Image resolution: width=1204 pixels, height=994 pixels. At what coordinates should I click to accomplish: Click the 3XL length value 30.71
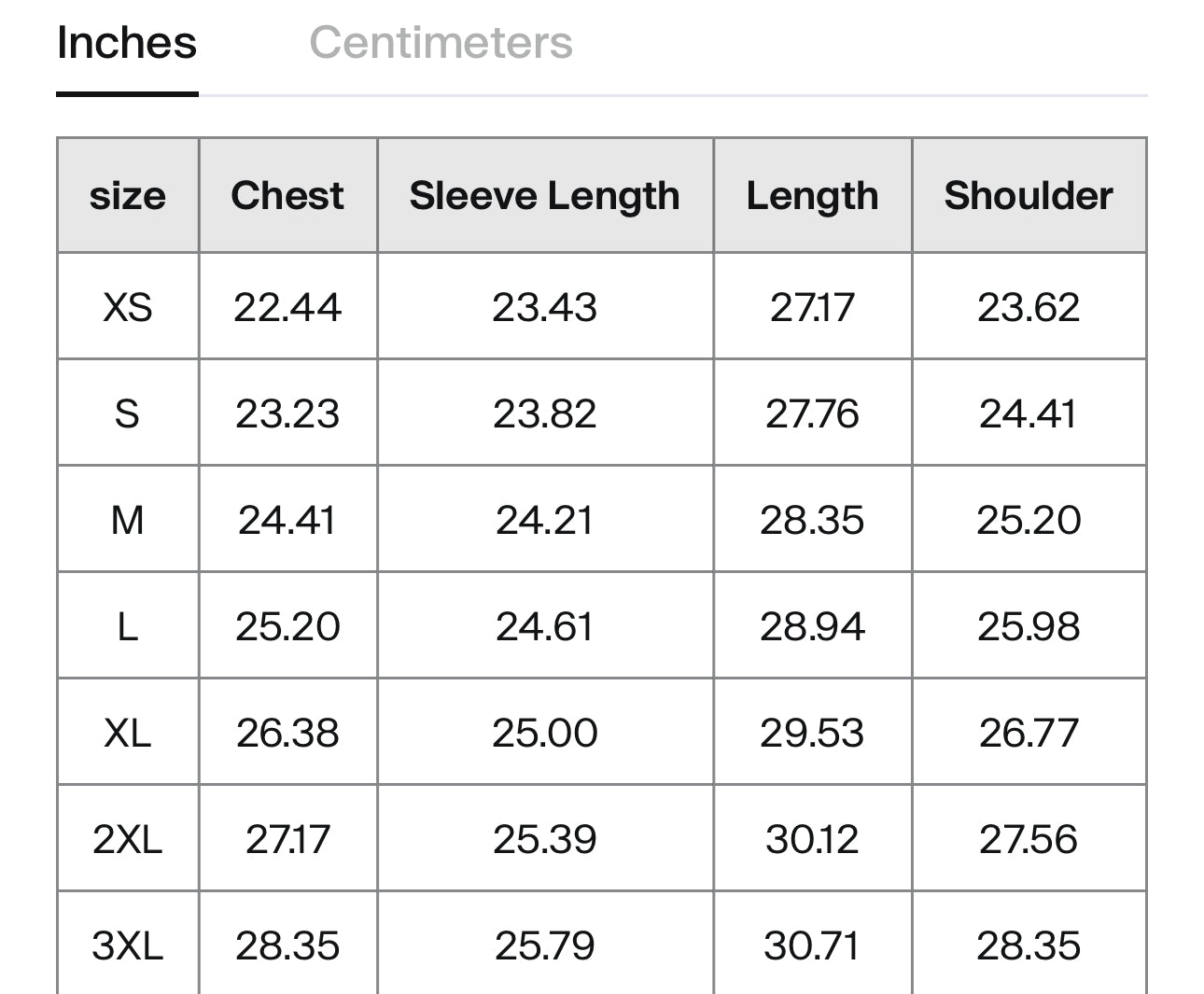pyautogui.click(x=812, y=945)
